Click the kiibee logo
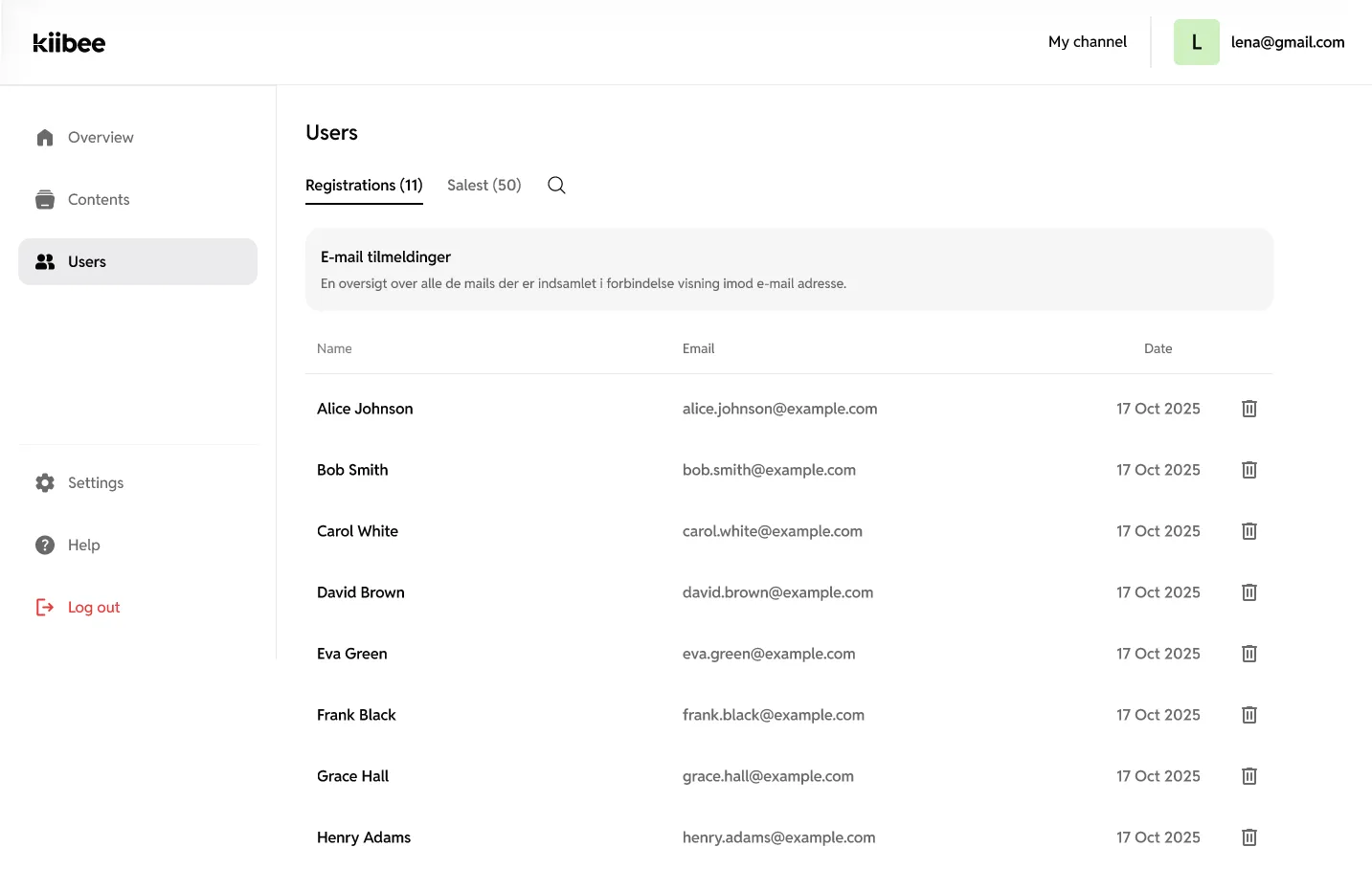The image size is (1372, 869). 69,42
